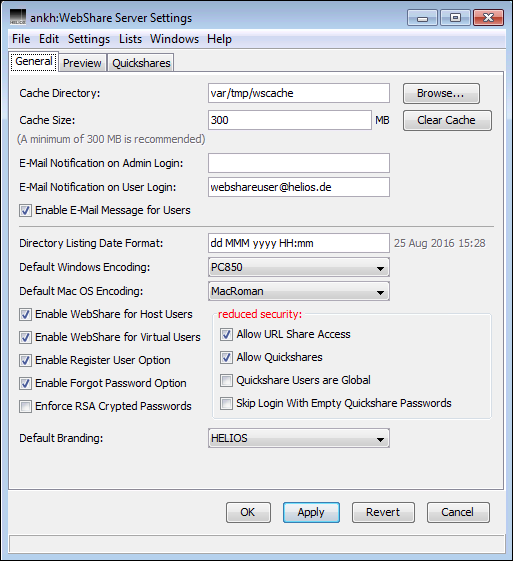The width and height of the screenshot is (513, 561).
Task: Check Quickshare Users are Global
Action: pyautogui.click(x=226, y=380)
